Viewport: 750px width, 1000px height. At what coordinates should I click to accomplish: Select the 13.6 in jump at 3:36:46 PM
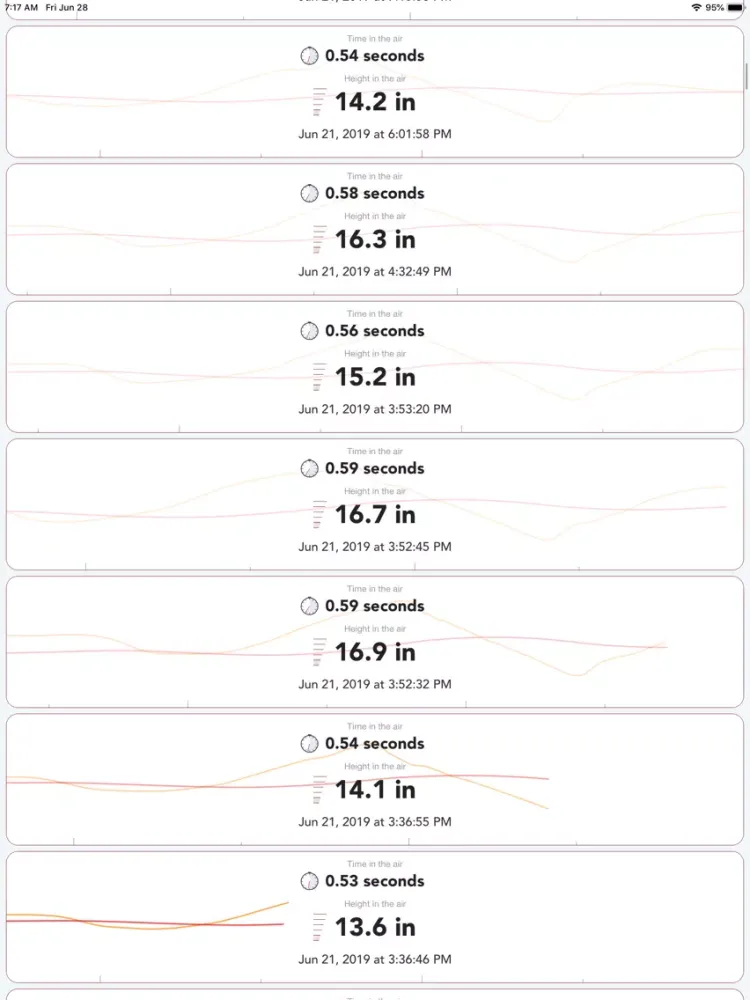click(x=375, y=917)
